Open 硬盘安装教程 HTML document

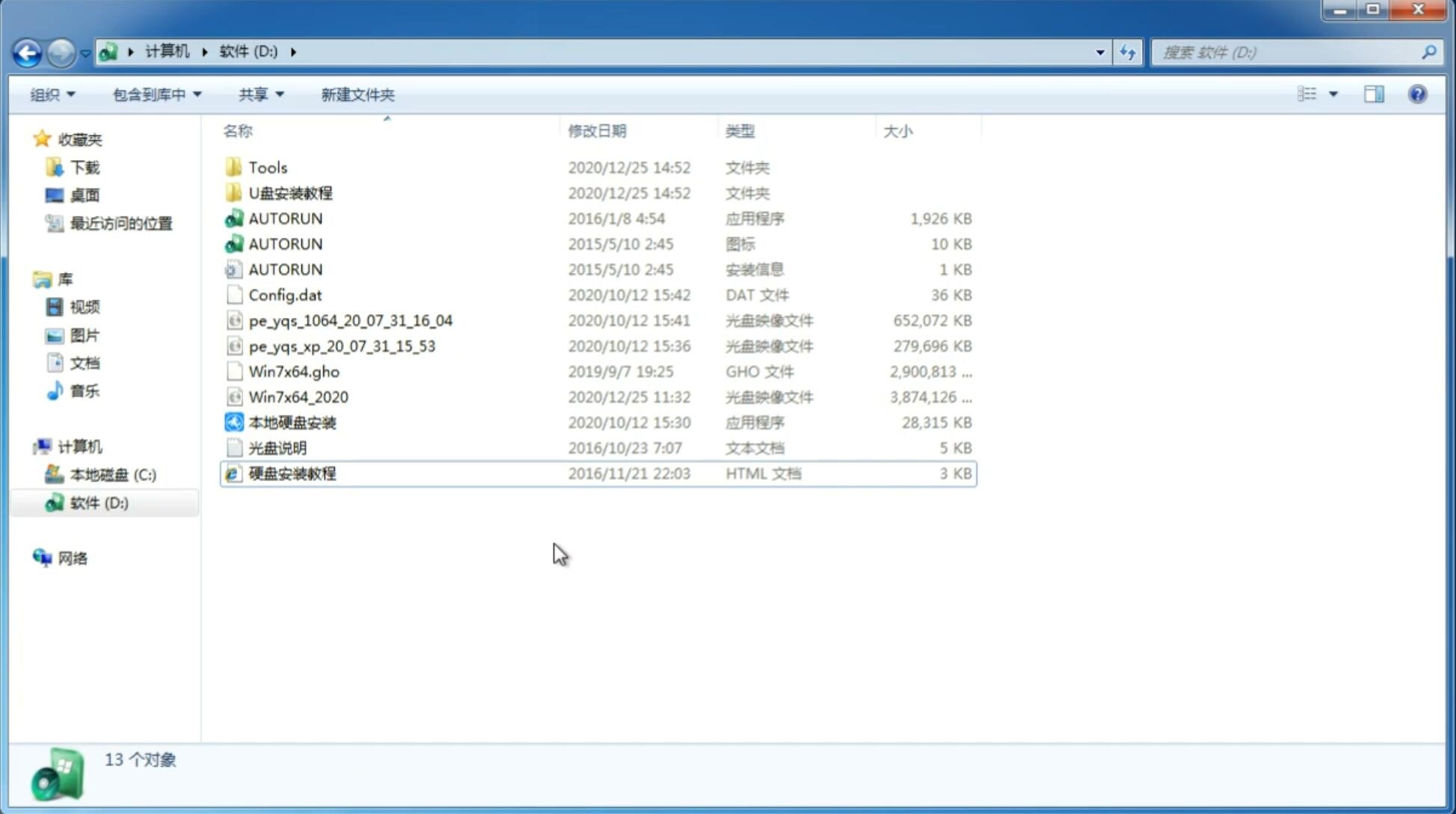point(291,473)
